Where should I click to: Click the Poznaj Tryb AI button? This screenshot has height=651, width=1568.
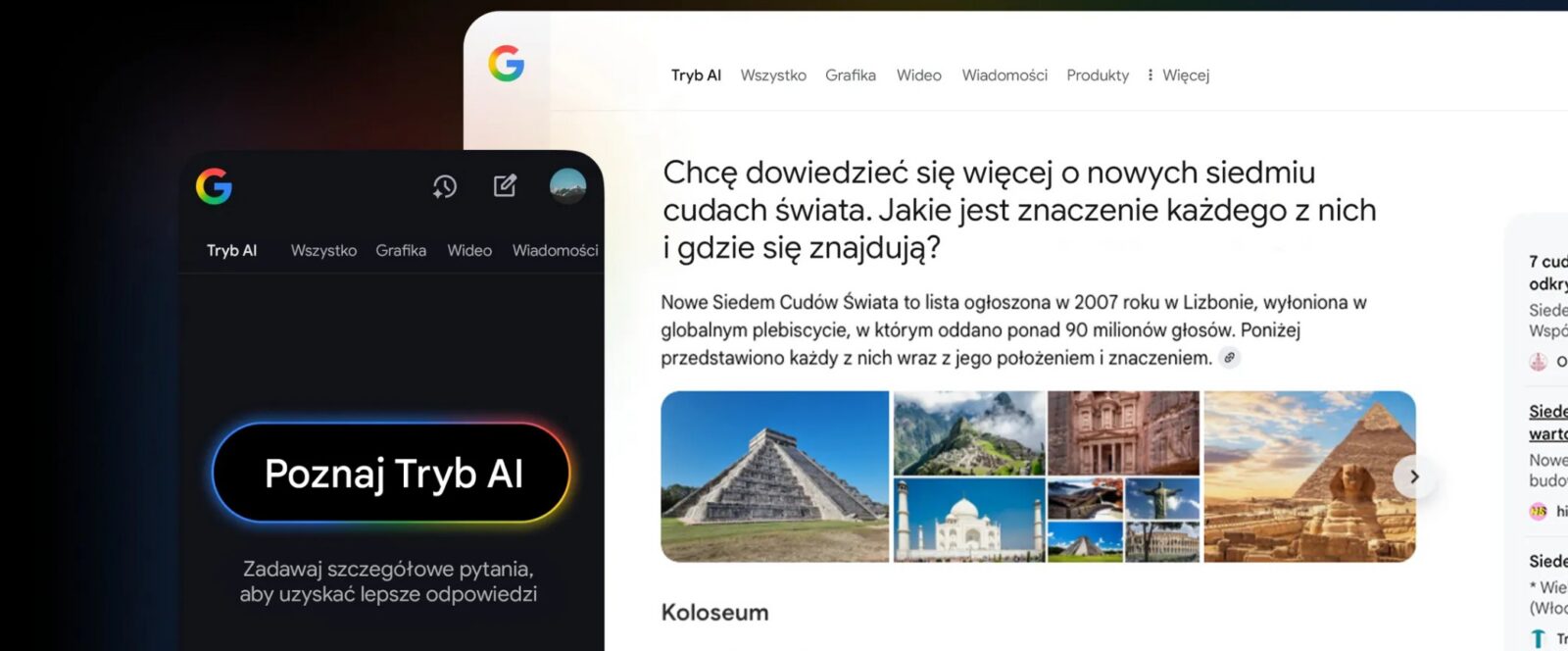pyautogui.click(x=391, y=473)
